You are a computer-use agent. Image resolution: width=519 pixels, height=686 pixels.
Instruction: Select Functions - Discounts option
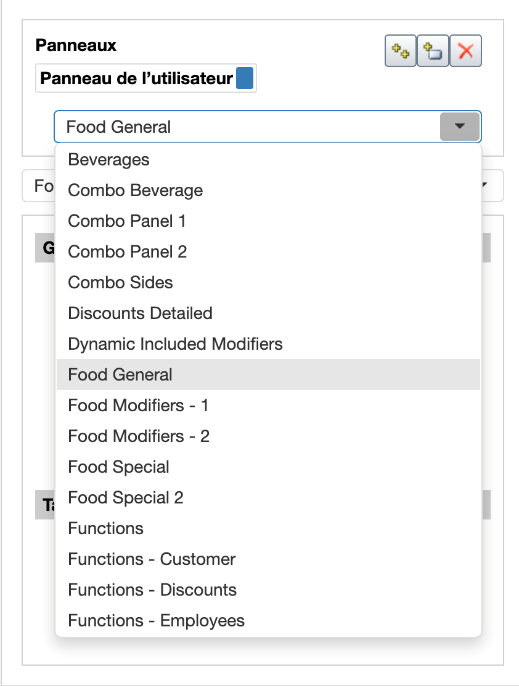click(x=268, y=590)
